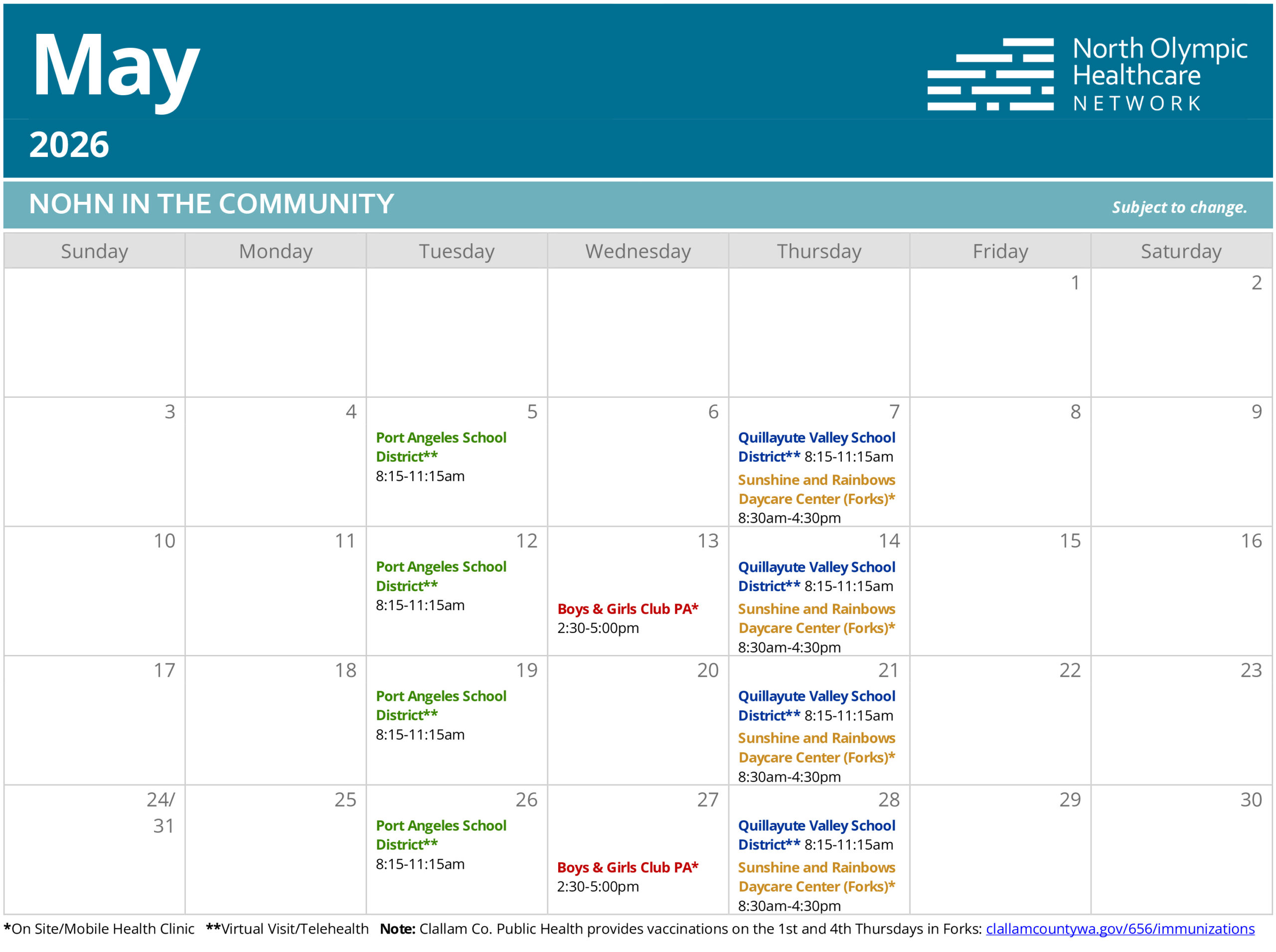
Task: Select date number 8 on Friday
Action: point(1075,412)
